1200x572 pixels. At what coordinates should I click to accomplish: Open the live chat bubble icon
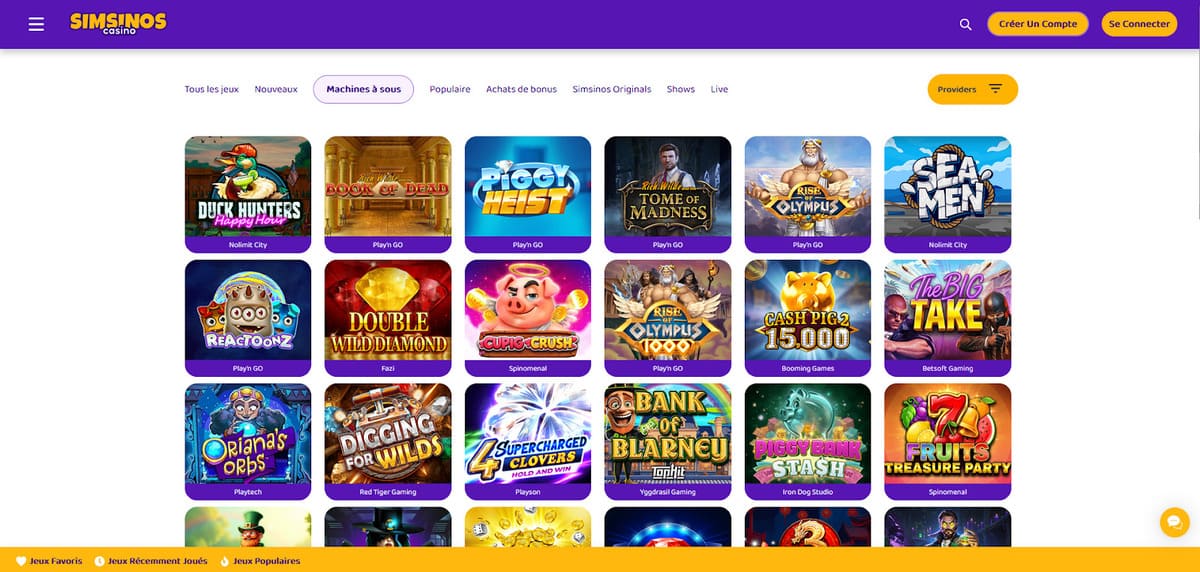pyautogui.click(x=1173, y=522)
